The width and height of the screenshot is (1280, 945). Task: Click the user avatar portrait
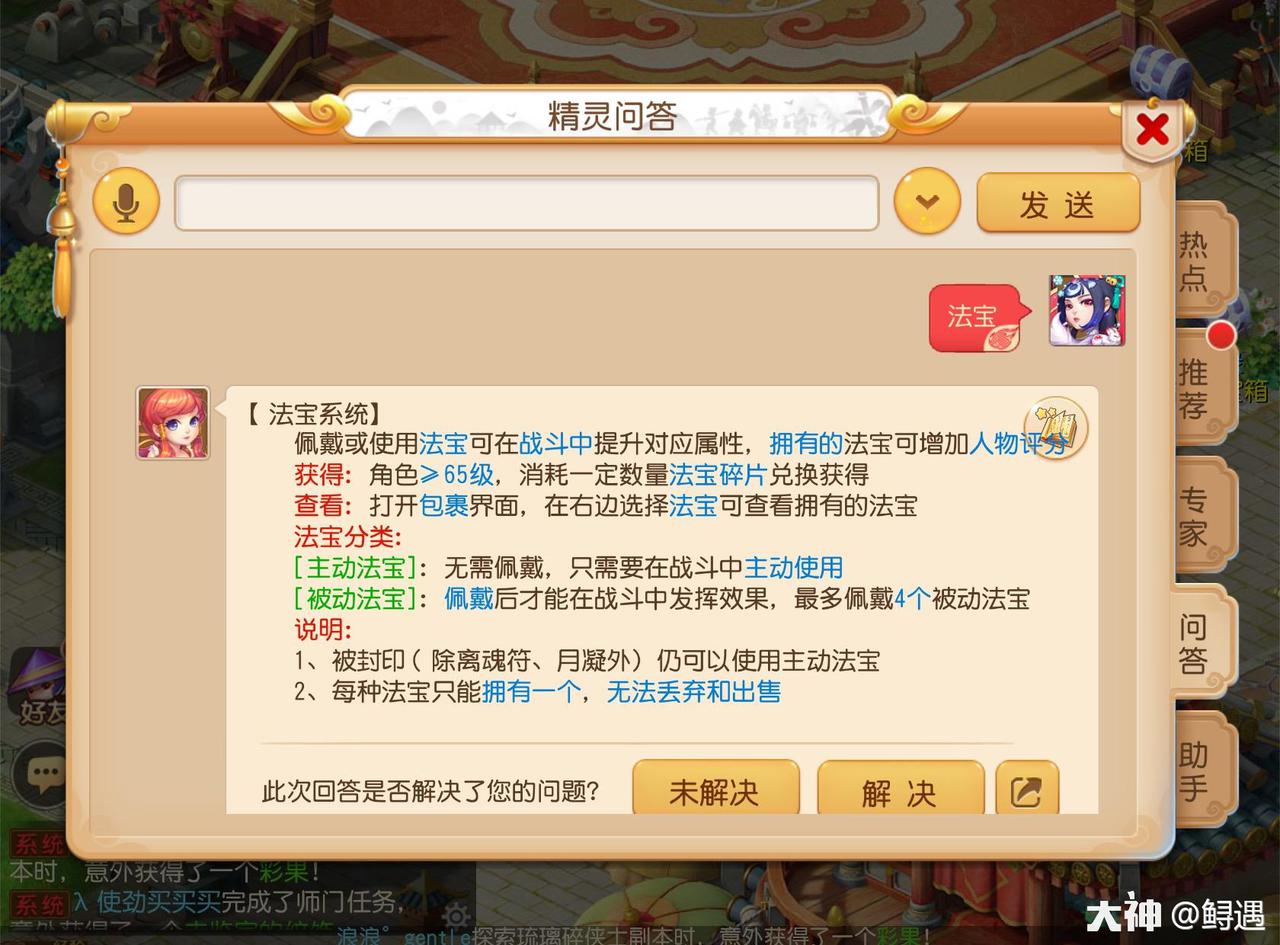(1087, 311)
